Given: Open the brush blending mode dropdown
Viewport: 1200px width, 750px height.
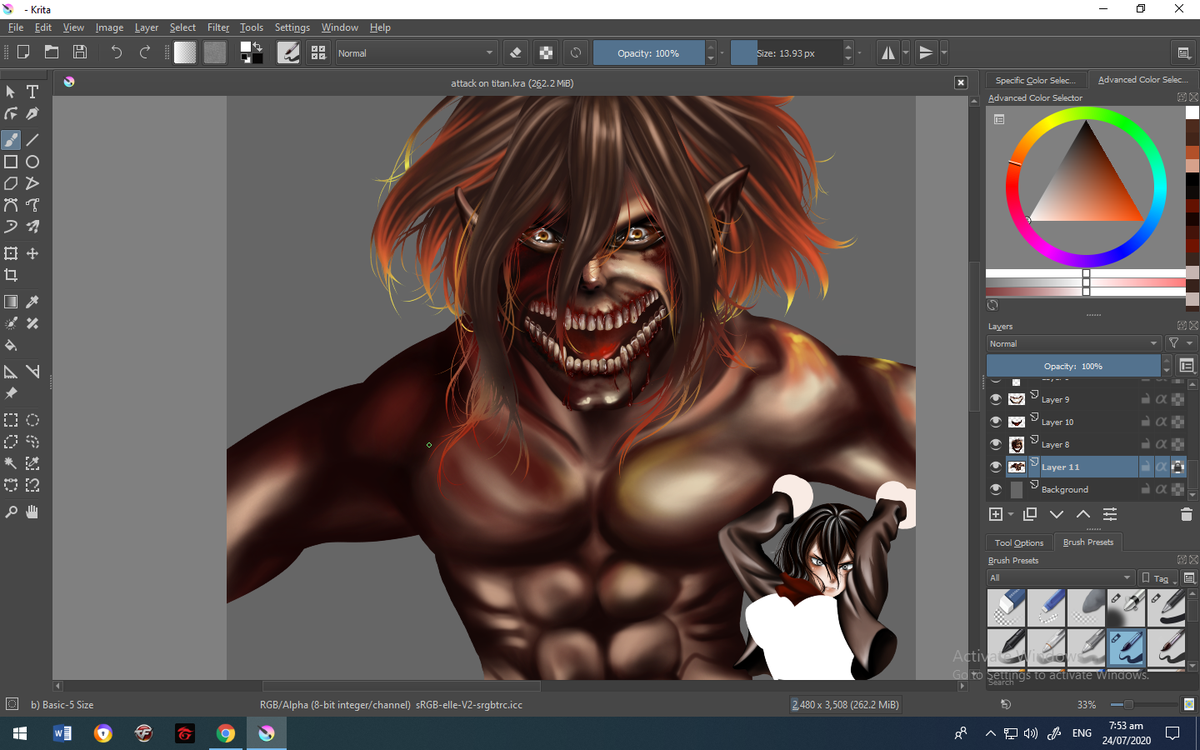Looking at the screenshot, I should [x=416, y=52].
